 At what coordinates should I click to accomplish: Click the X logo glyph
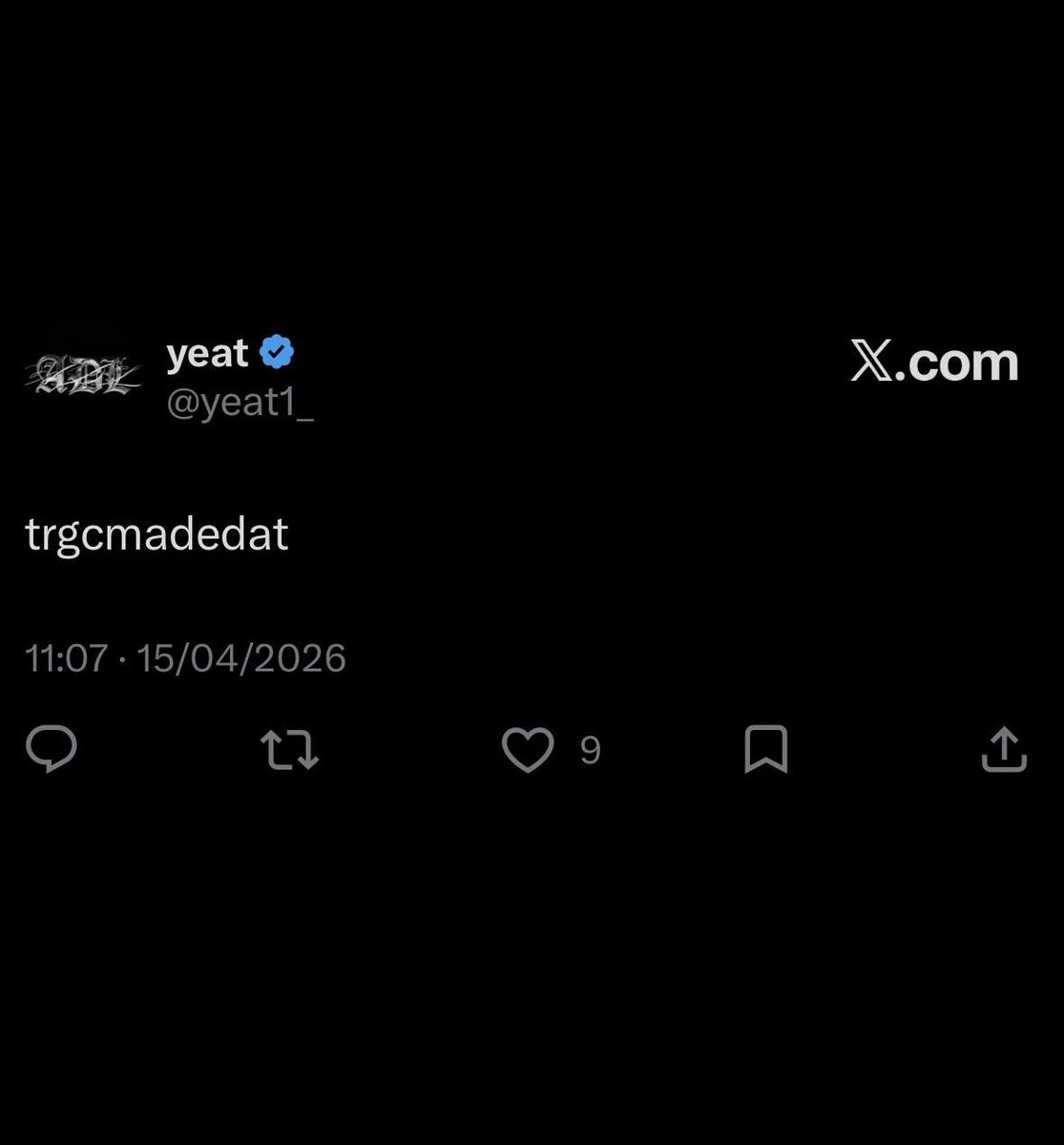point(871,363)
